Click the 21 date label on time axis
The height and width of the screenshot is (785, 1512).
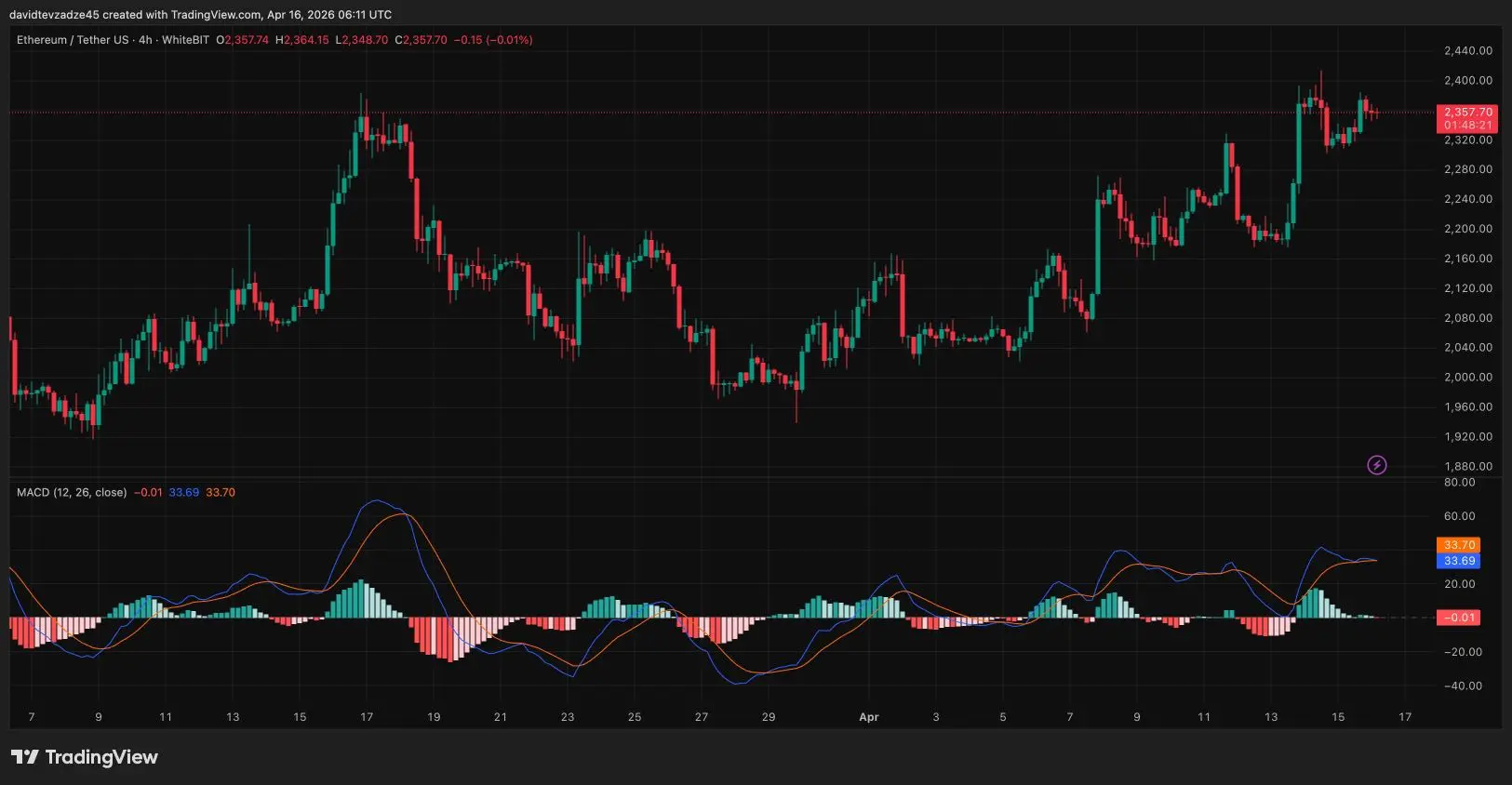pos(501,717)
